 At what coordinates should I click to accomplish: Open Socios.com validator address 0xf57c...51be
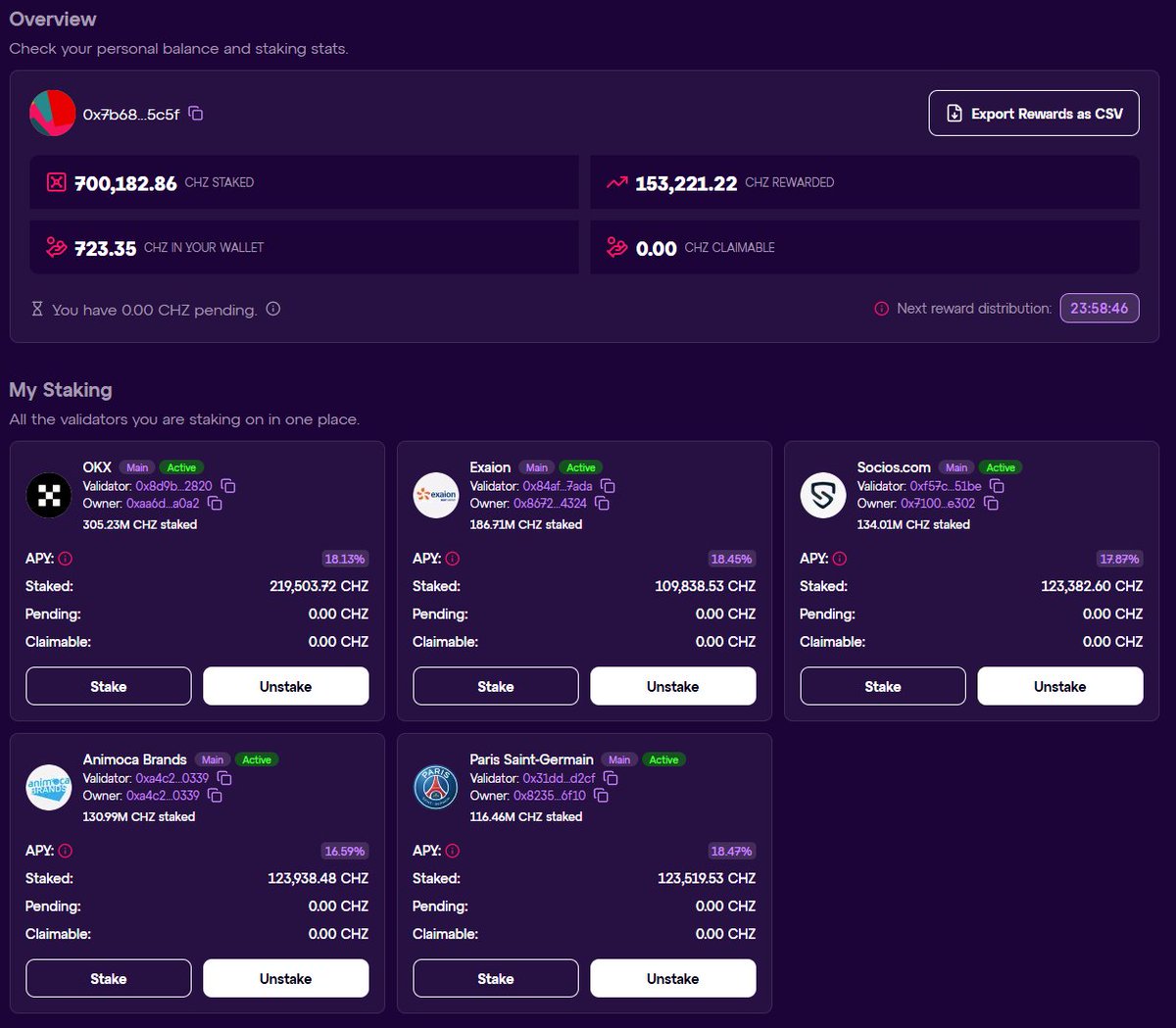946,486
